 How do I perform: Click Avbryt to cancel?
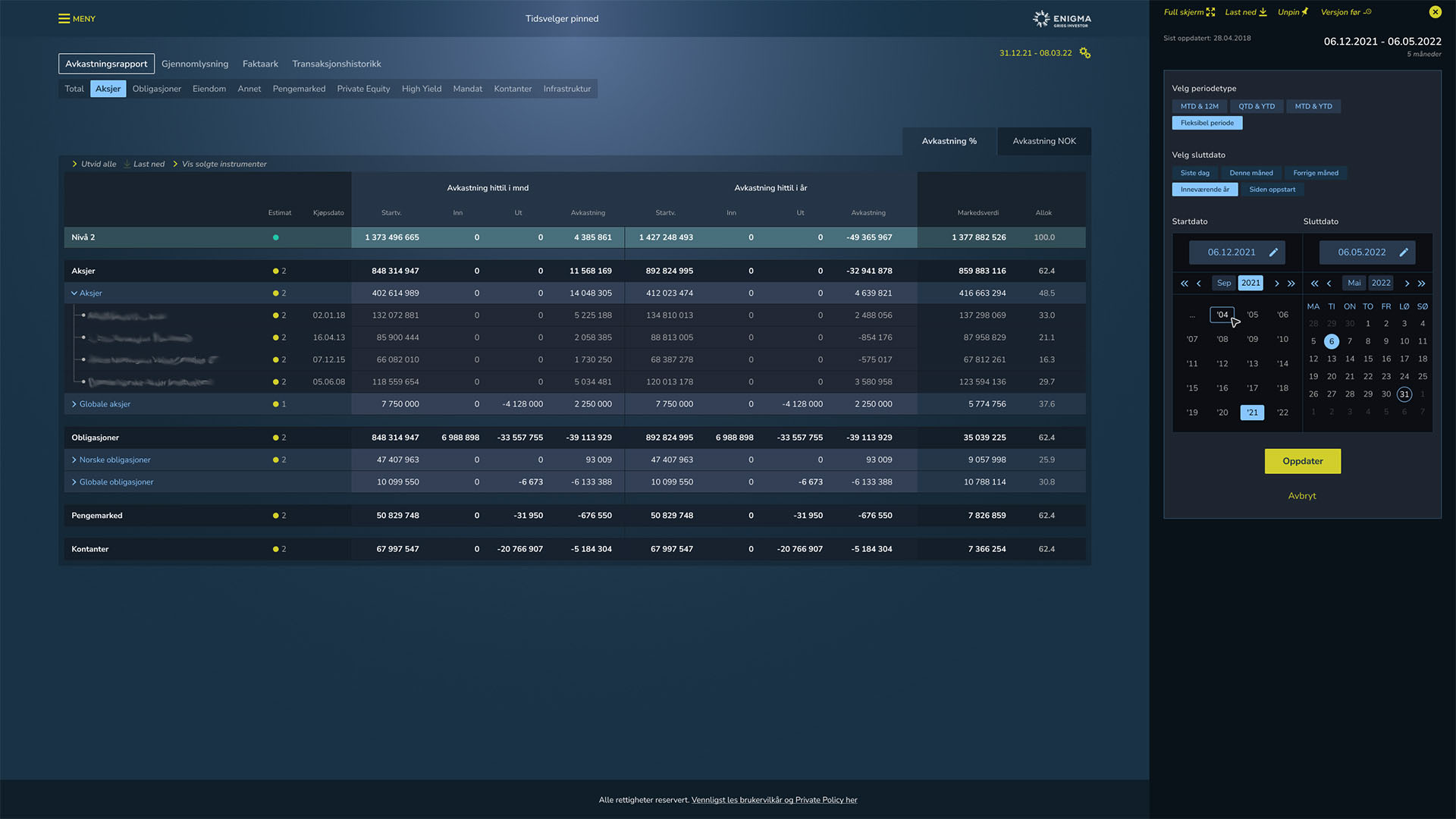(1301, 496)
